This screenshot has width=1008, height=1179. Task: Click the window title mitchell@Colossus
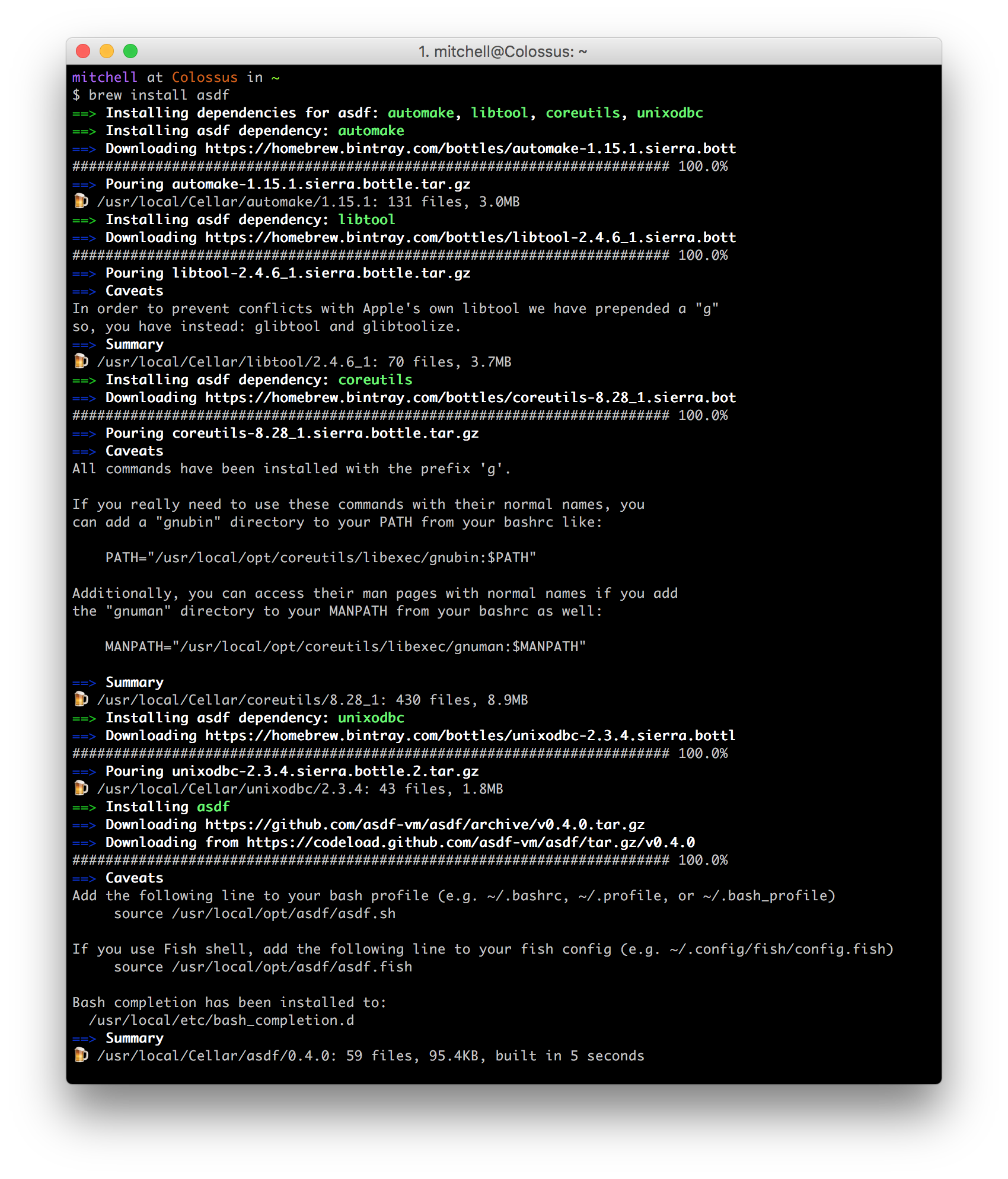pos(503,52)
